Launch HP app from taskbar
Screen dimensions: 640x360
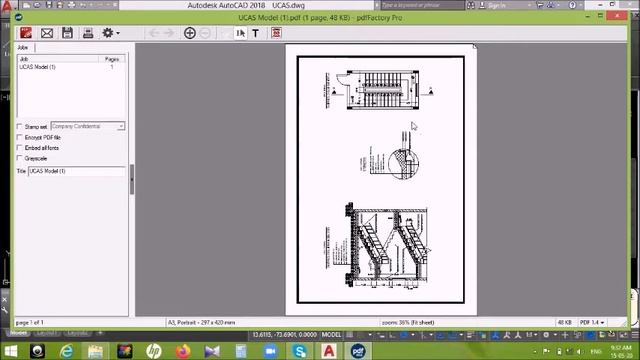click(x=154, y=351)
